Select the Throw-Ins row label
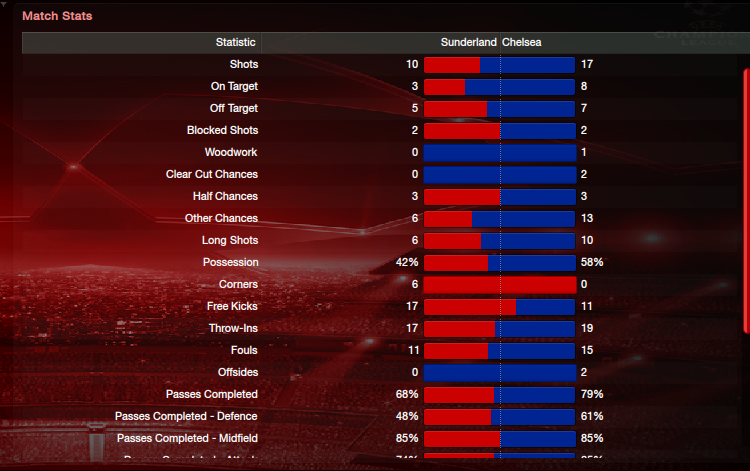This screenshot has height=471, width=750. (x=233, y=329)
